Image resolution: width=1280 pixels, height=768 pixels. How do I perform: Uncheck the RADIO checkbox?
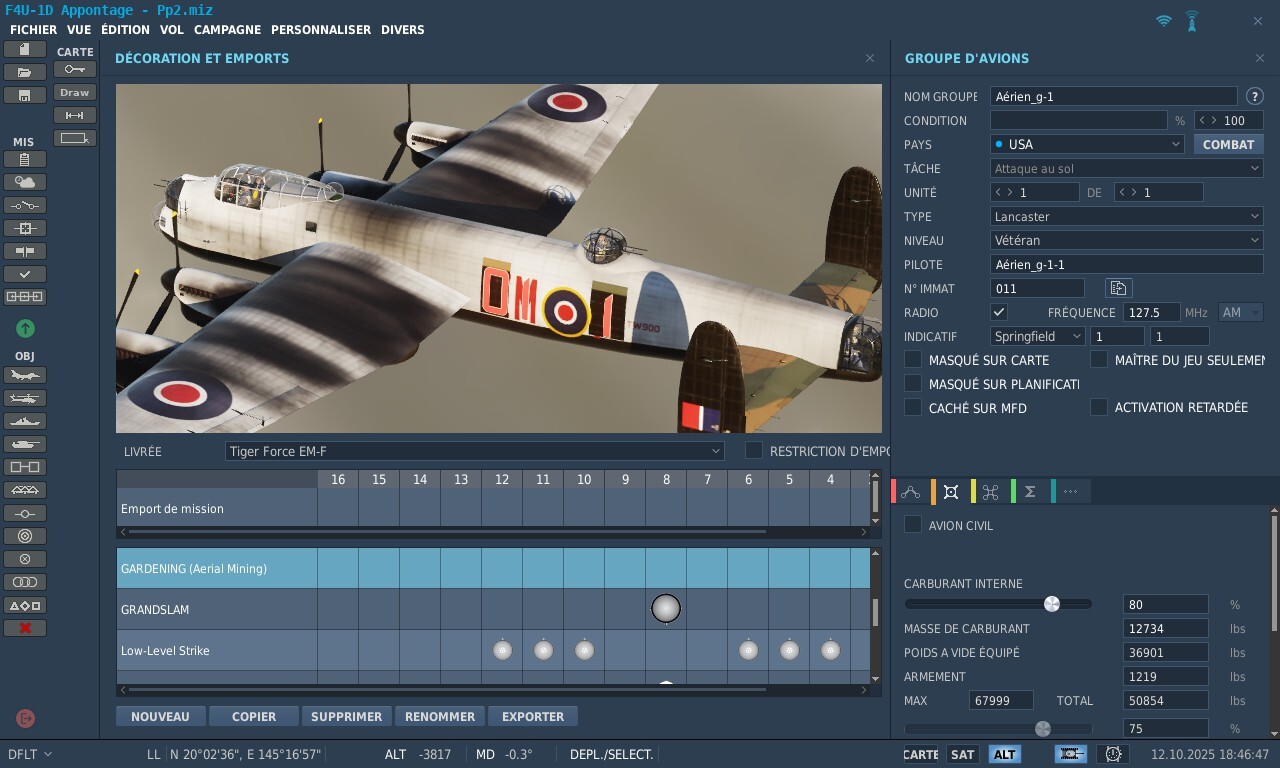(999, 312)
